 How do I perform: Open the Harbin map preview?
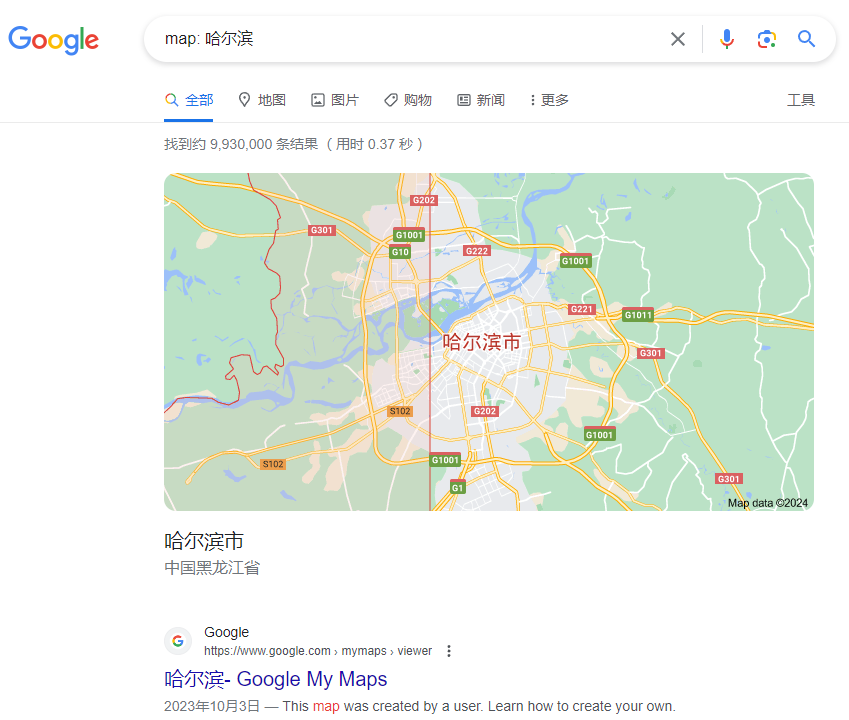click(488, 342)
